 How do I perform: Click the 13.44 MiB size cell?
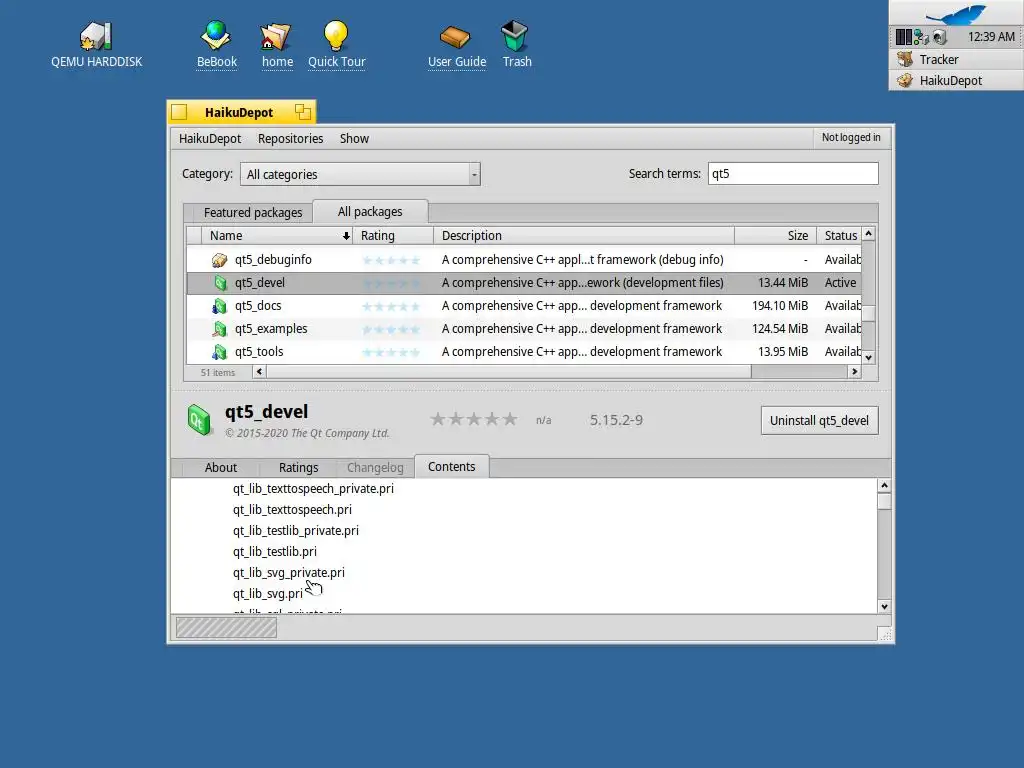(782, 283)
